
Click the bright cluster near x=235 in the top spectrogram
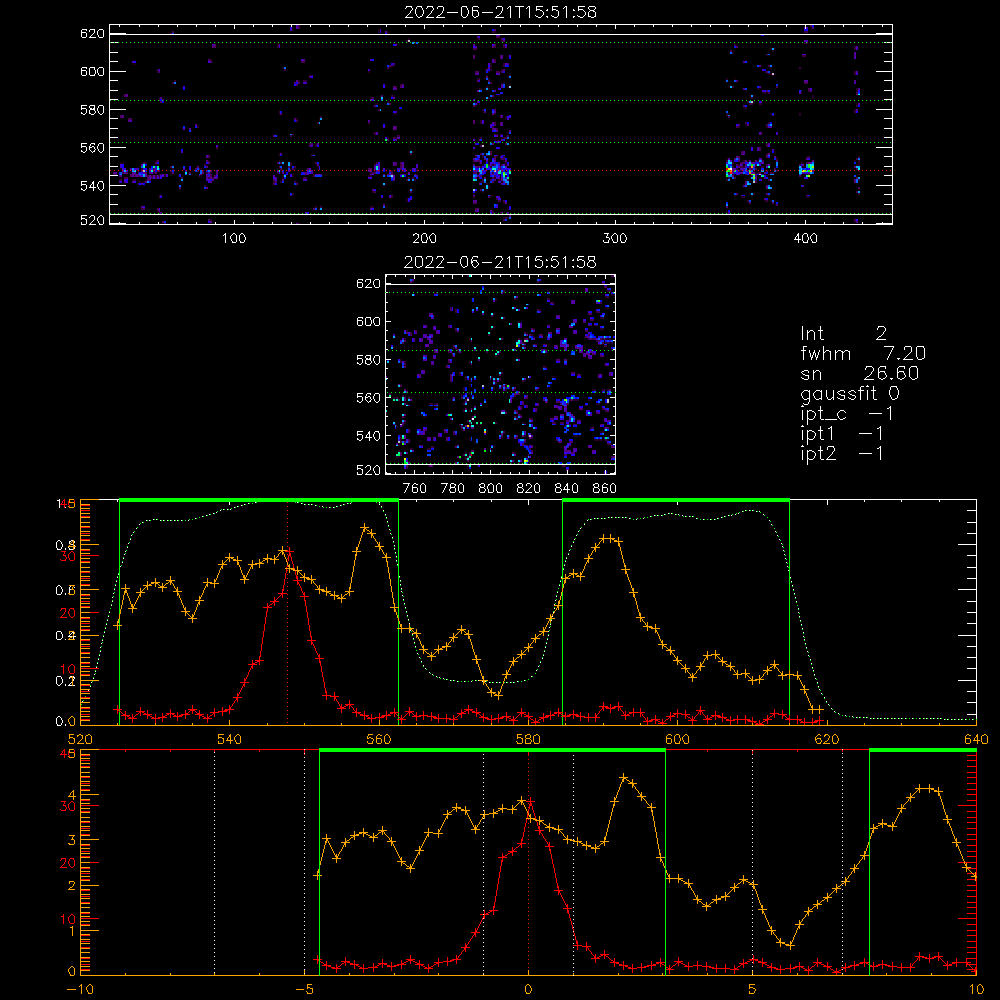tap(491, 171)
